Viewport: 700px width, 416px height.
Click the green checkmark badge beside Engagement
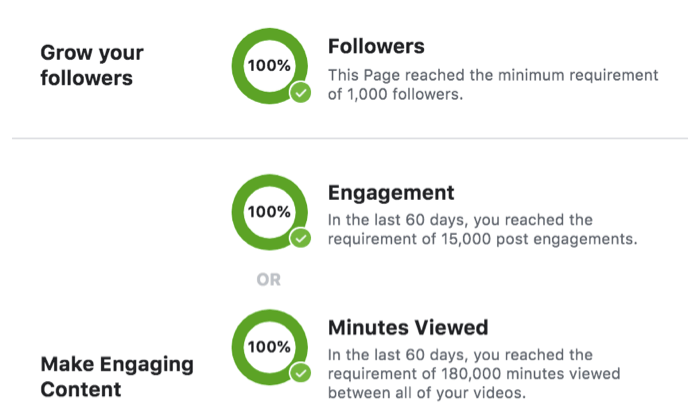(x=300, y=239)
